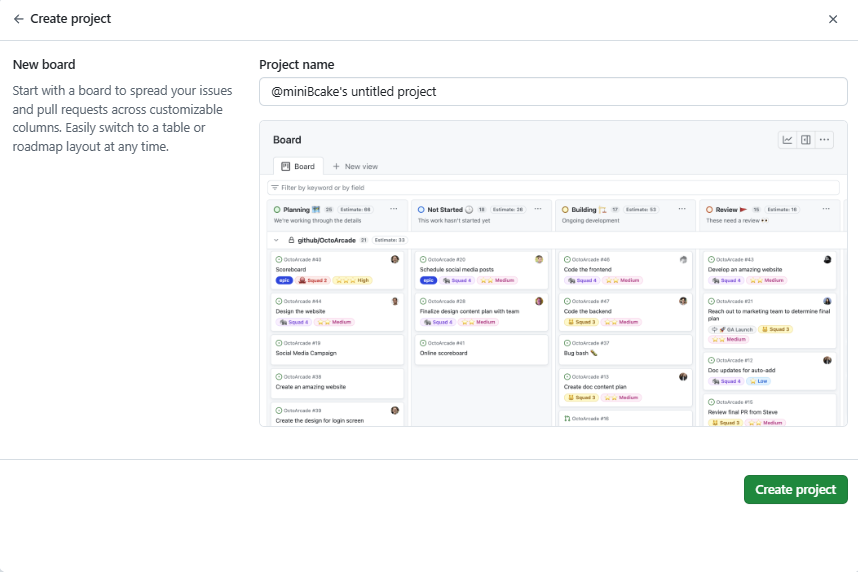
Task: Click the avatar on the Code the backend card
Action: [683, 301]
